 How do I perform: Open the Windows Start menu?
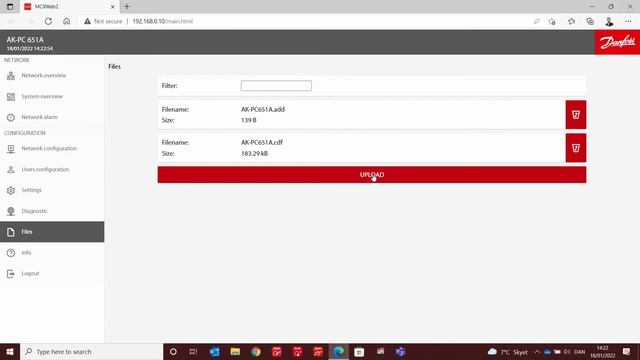(x=10, y=351)
